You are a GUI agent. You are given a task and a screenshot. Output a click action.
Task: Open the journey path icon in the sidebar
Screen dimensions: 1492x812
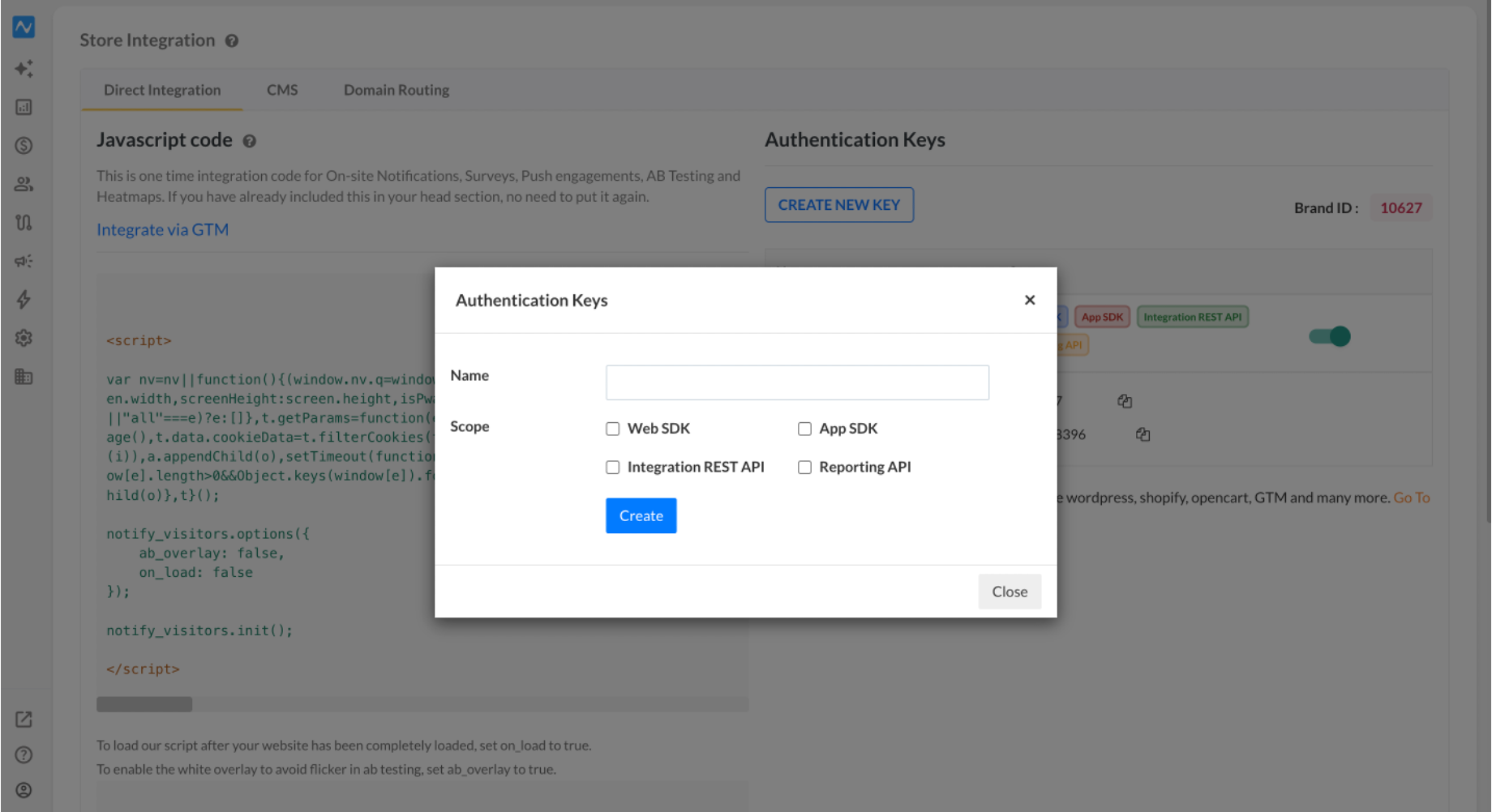(x=24, y=222)
